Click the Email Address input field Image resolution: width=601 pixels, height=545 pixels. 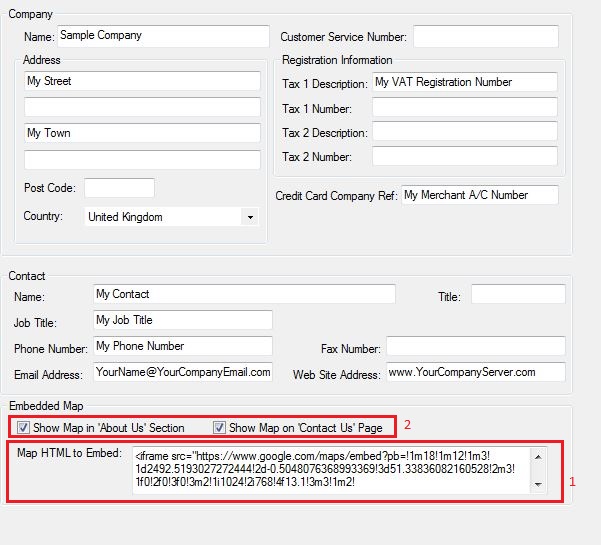(182, 372)
